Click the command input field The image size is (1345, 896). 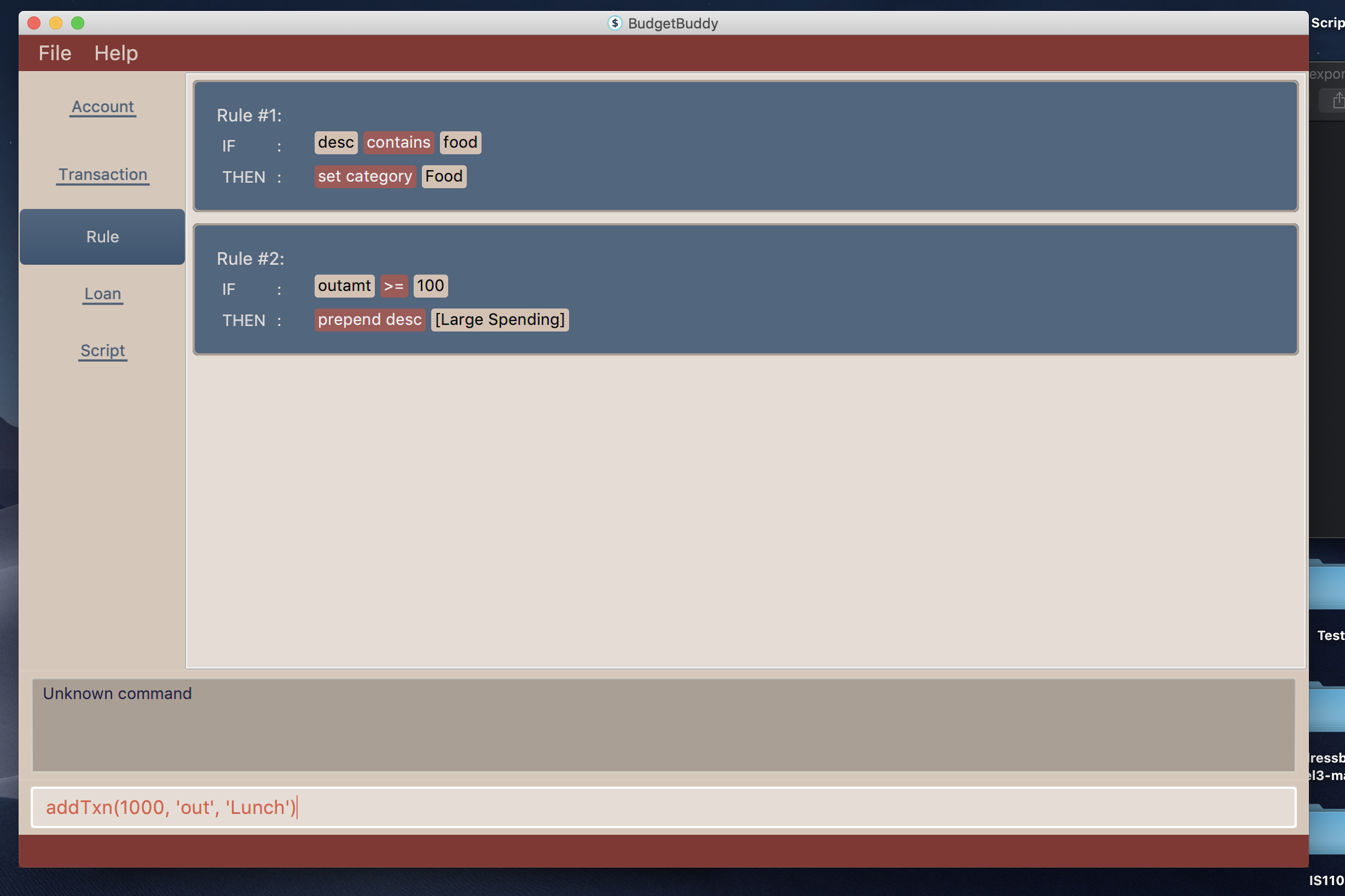663,807
